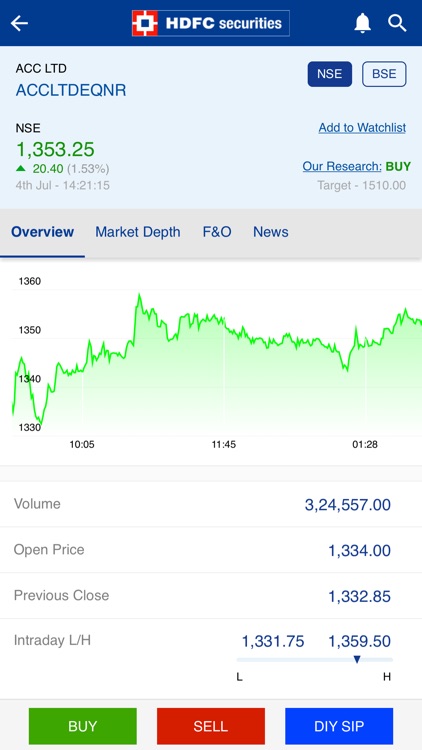Tap the red SELL button
Screen dimensions: 422x750
click(x=211, y=726)
